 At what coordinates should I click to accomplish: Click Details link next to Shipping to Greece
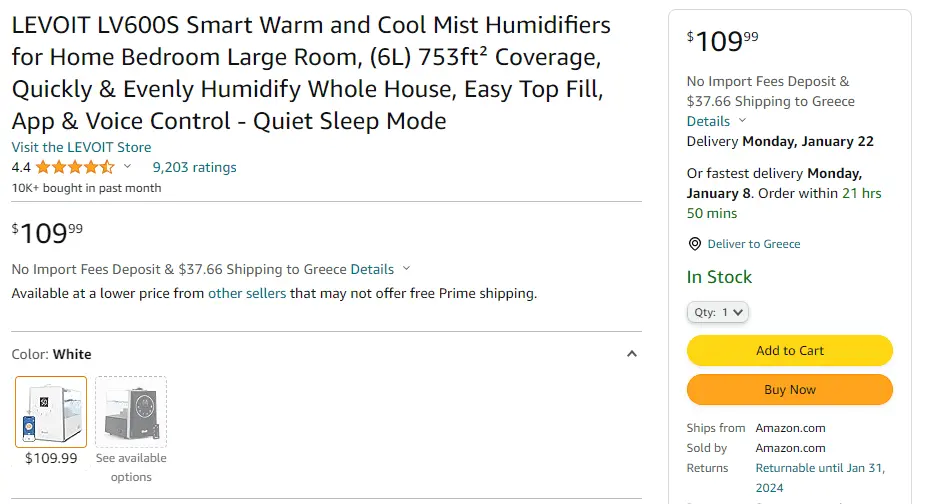(x=372, y=269)
